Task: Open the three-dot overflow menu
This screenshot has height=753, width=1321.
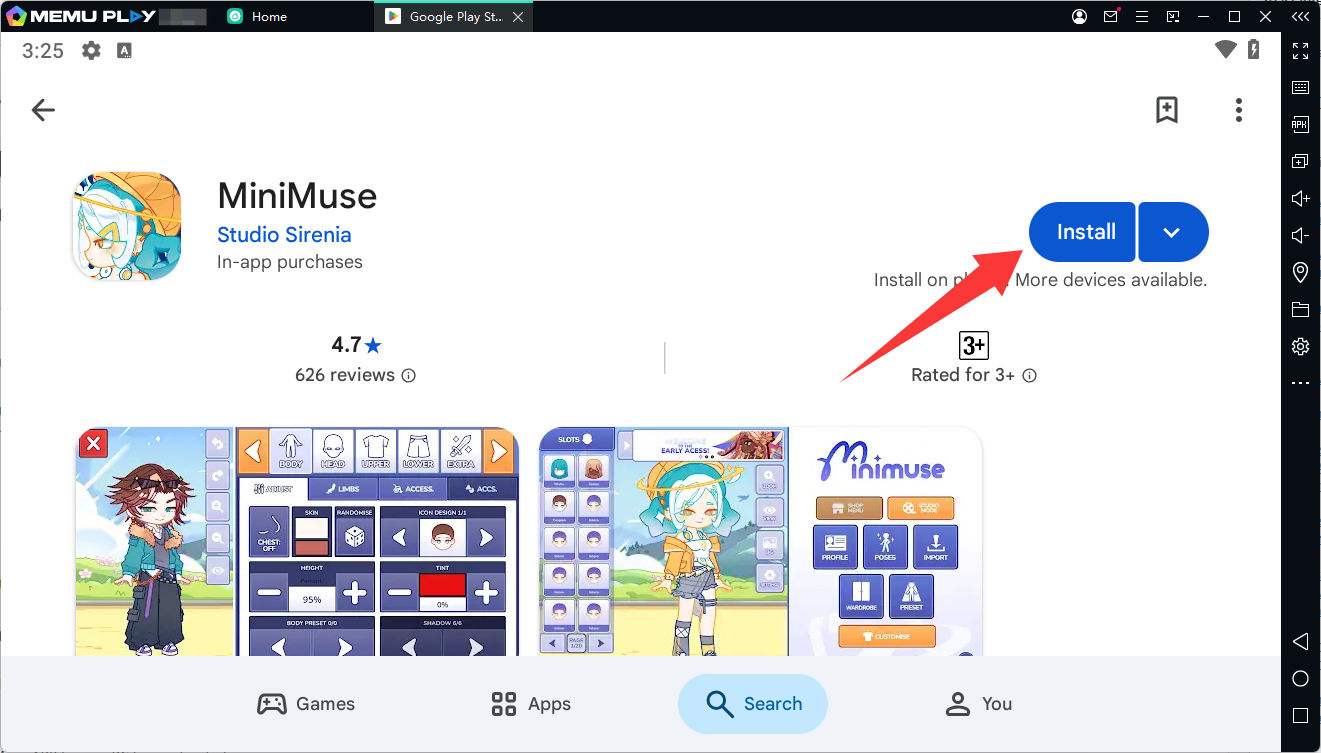Action: click(x=1239, y=110)
